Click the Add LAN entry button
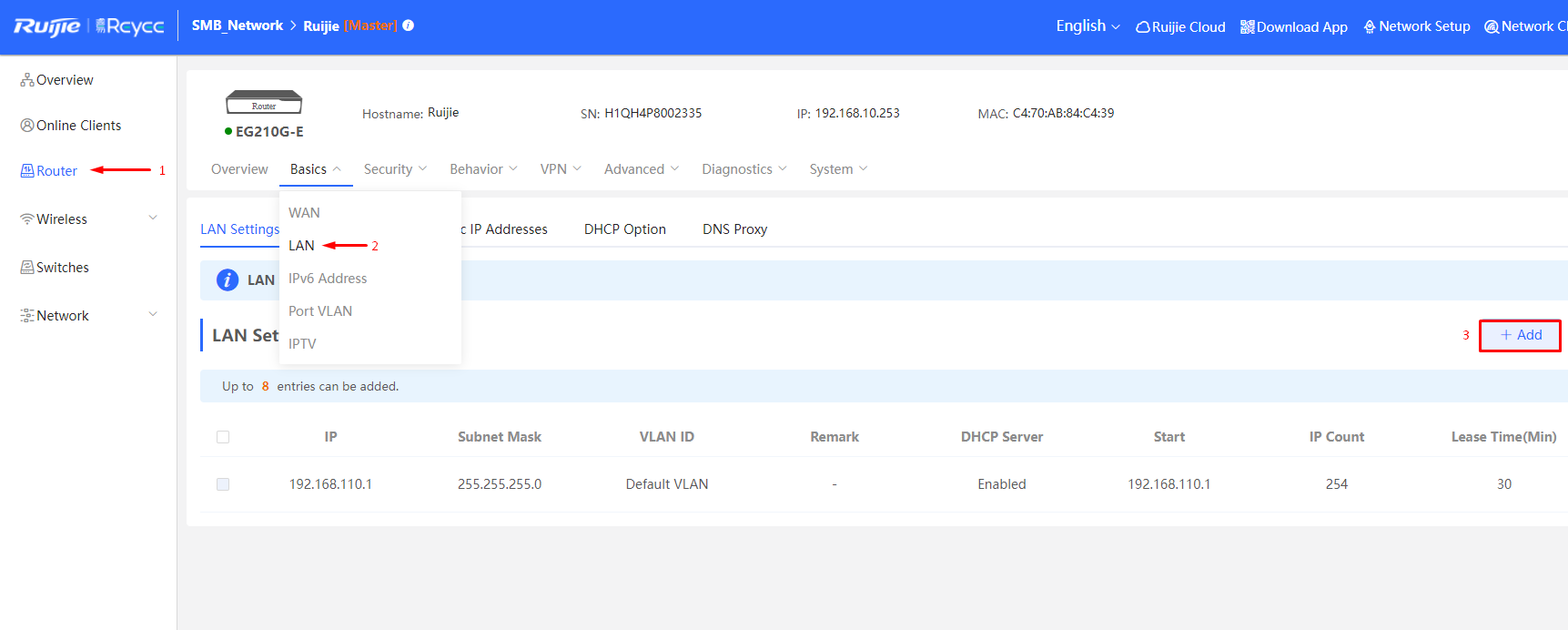This screenshot has width=1568, height=630. [x=1520, y=335]
